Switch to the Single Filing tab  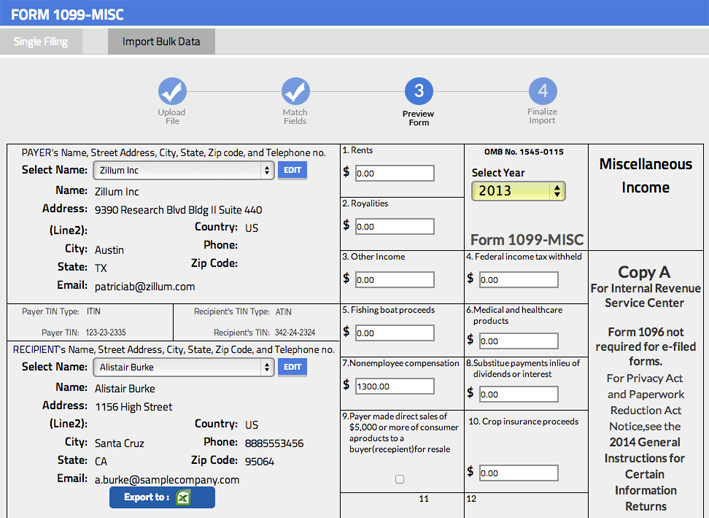(x=41, y=42)
